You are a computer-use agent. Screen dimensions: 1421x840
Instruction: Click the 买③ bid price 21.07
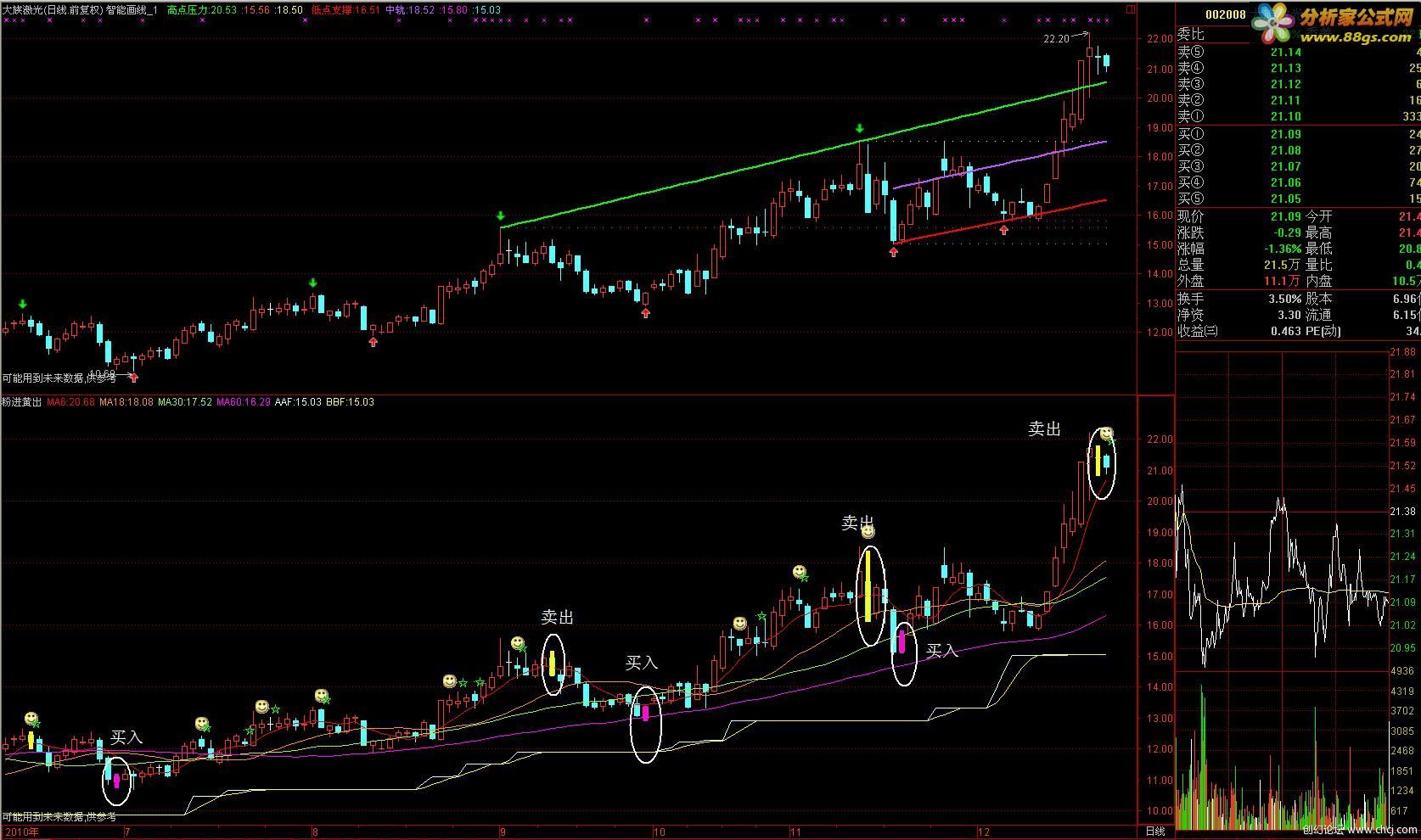click(x=1285, y=166)
